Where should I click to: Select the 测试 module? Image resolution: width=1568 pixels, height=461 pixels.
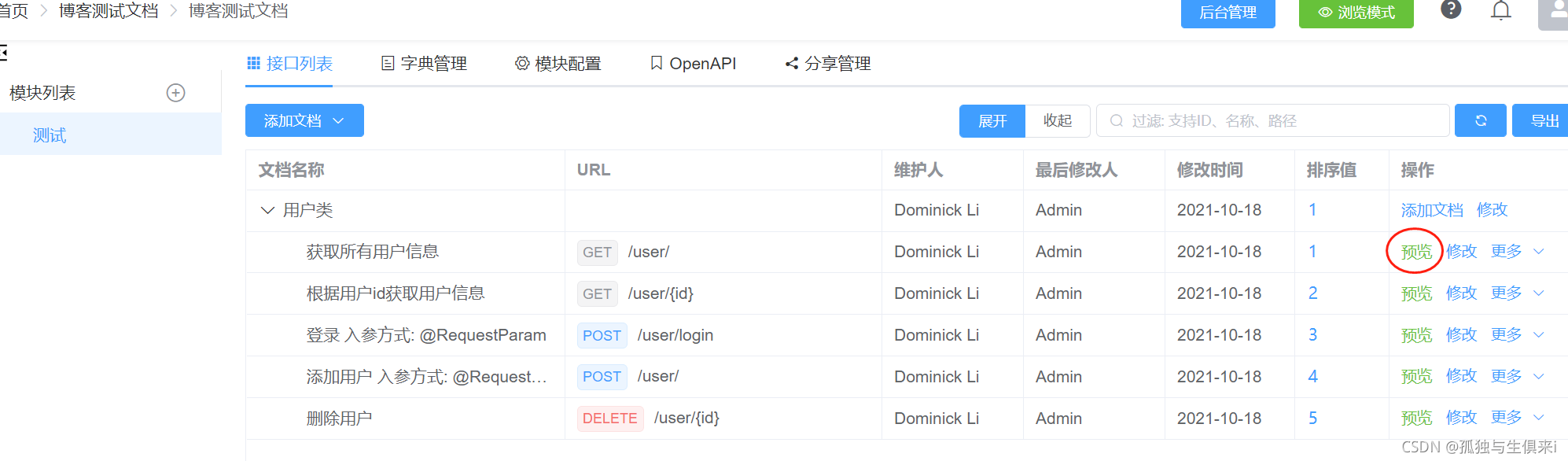(111, 135)
